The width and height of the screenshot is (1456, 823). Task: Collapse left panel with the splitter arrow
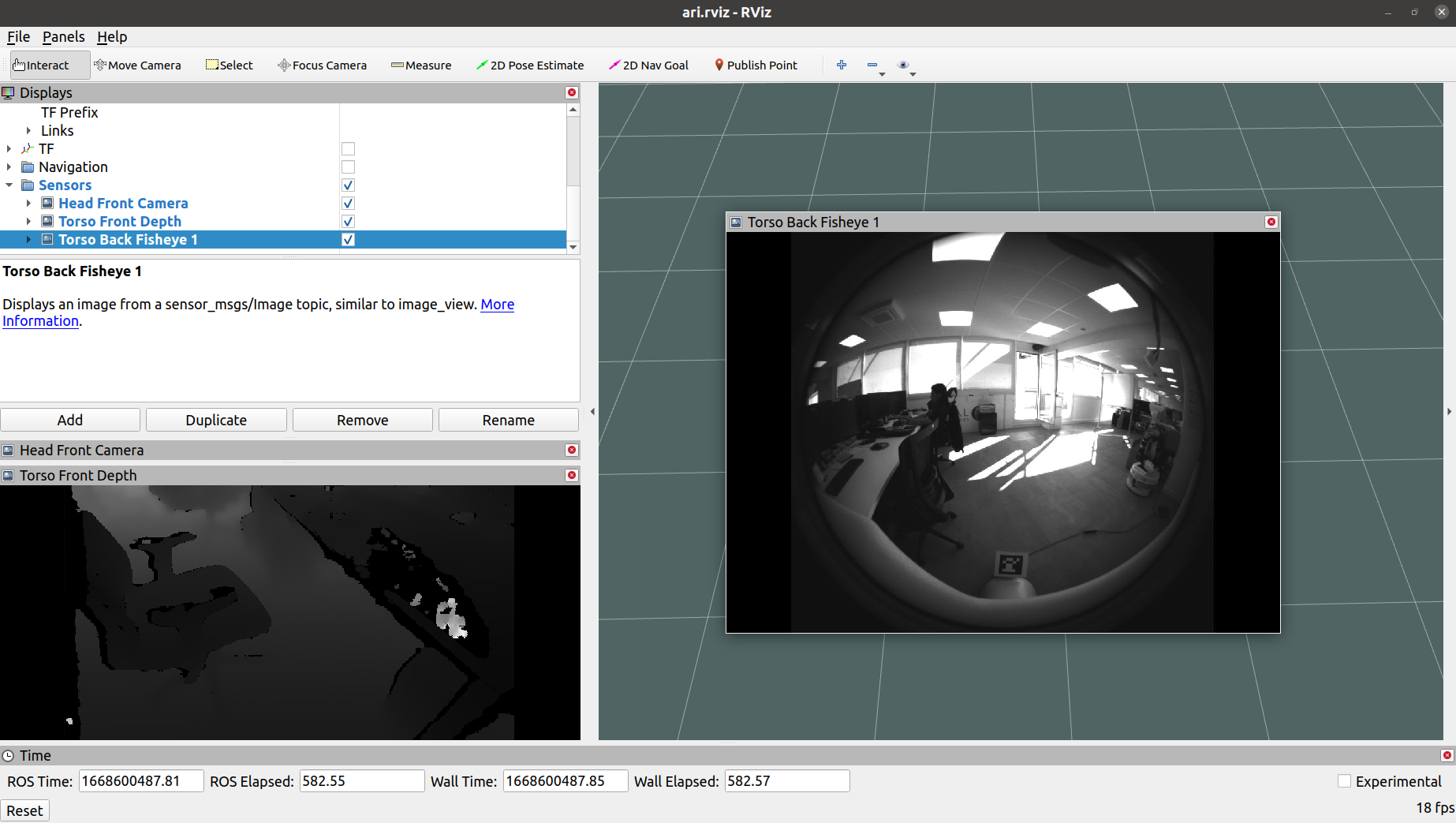[592, 411]
